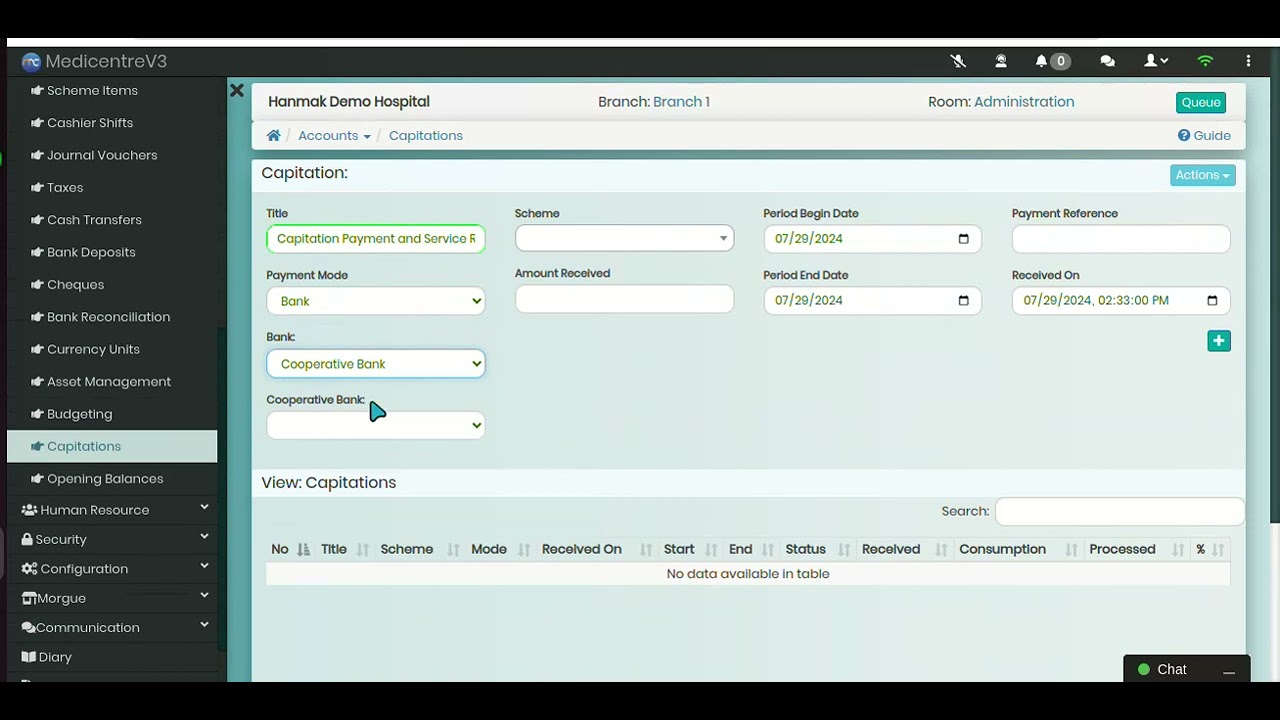Sort table by % column

(1210, 549)
